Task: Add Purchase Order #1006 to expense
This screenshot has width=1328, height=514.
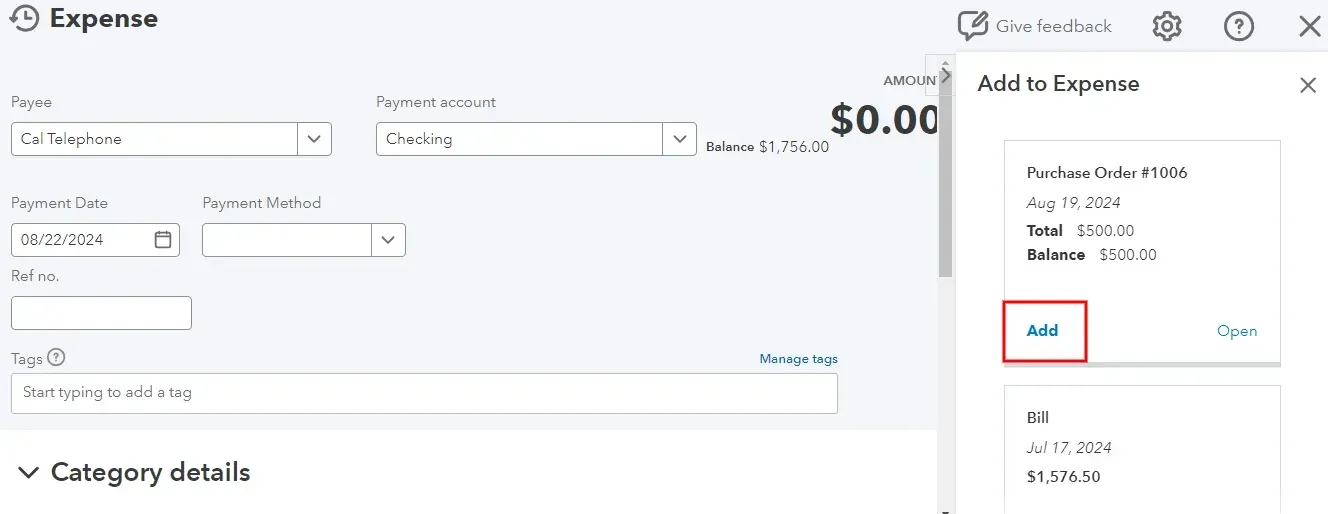Action: (x=1042, y=331)
